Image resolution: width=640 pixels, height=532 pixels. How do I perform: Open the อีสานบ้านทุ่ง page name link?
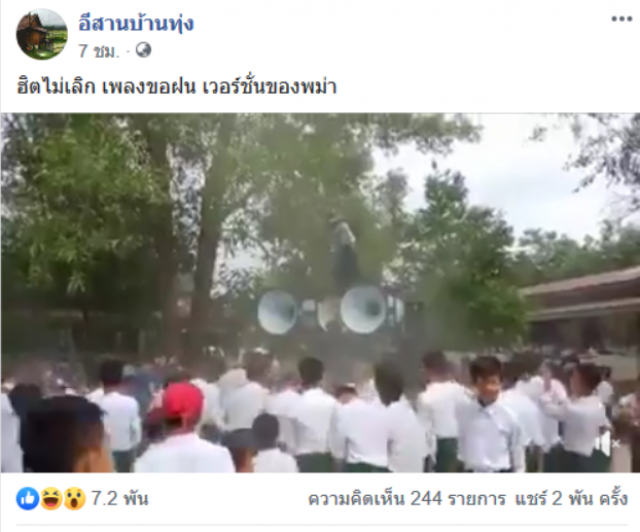pos(136,23)
